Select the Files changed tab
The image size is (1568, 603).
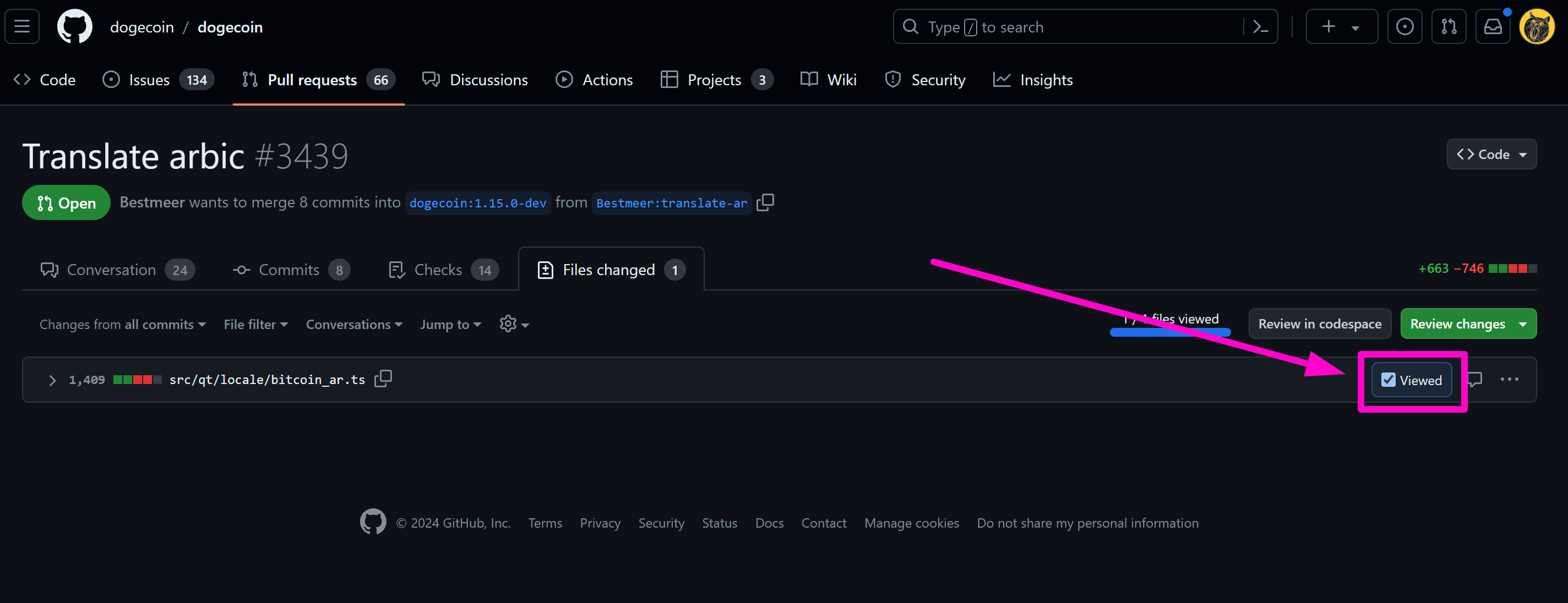[611, 270]
